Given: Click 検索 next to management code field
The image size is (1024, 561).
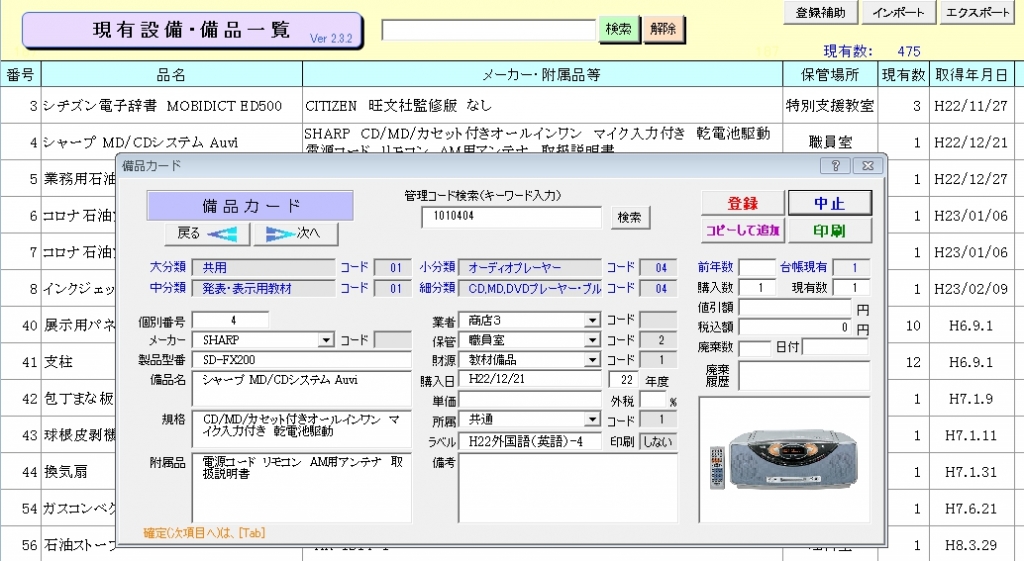Looking at the screenshot, I should (630, 217).
